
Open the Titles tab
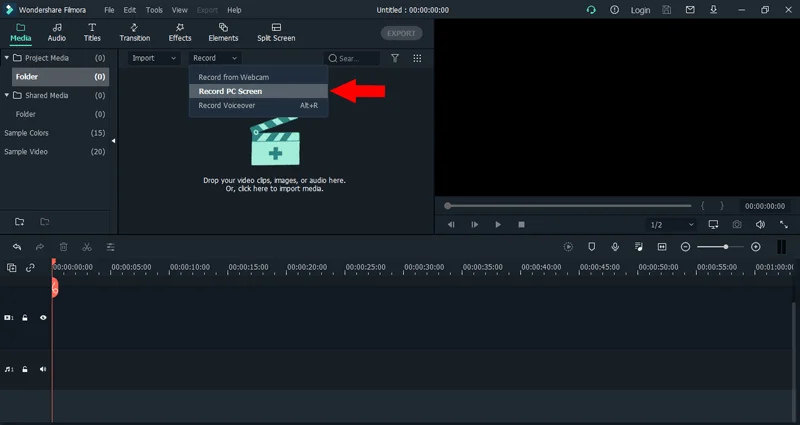pos(92,32)
